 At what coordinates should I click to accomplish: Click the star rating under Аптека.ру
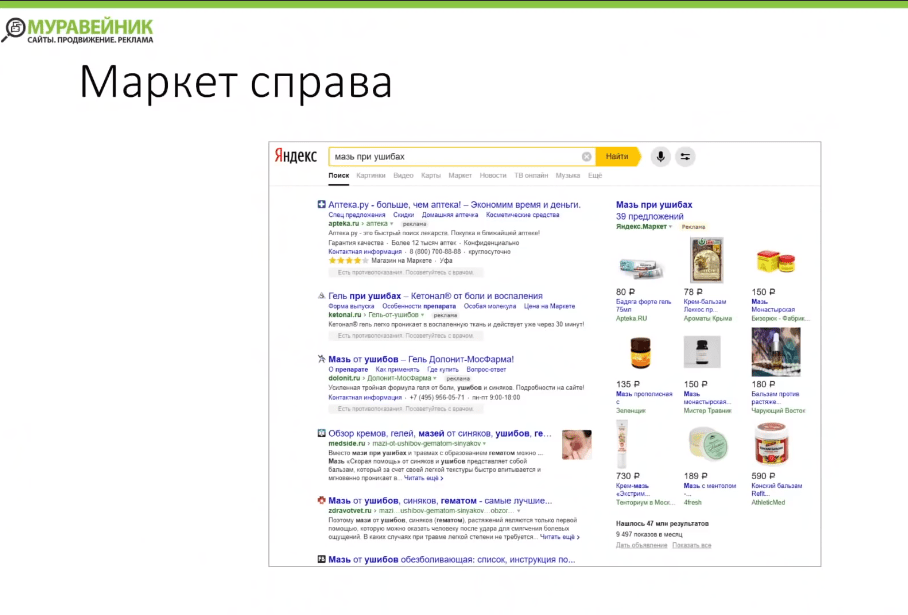pyautogui.click(x=348, y=261)
